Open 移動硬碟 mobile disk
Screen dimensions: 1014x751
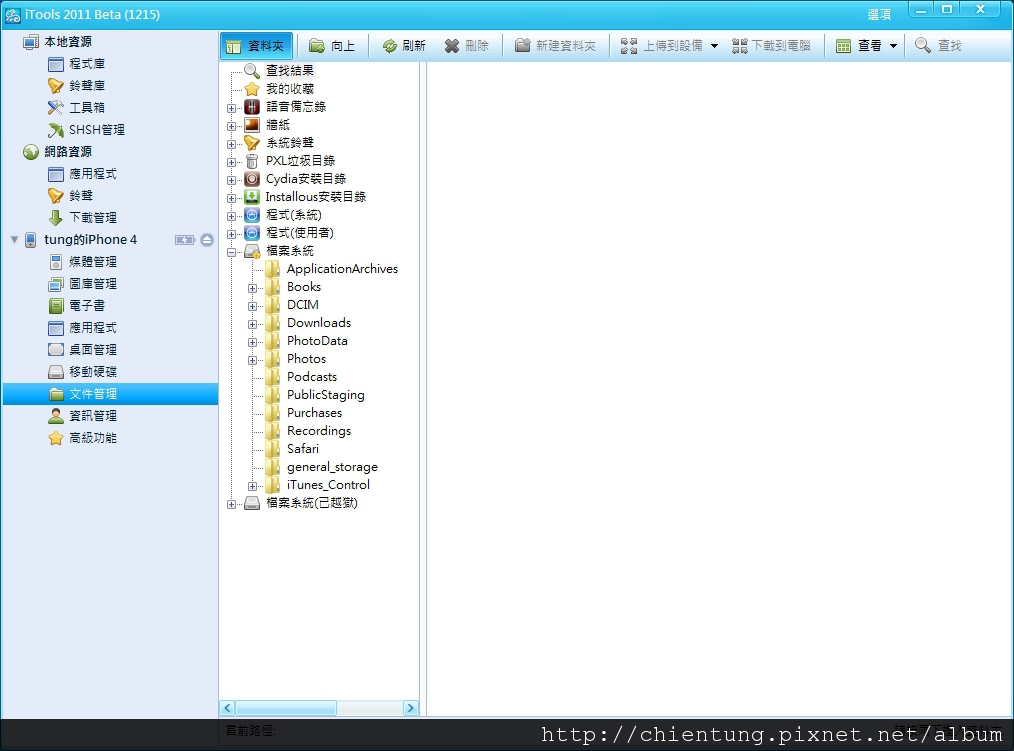click(x=92, y=371)
